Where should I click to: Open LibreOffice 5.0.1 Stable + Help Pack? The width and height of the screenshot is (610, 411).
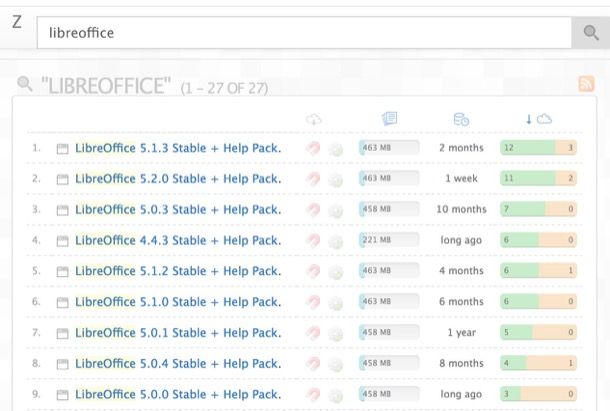point(178,332)
